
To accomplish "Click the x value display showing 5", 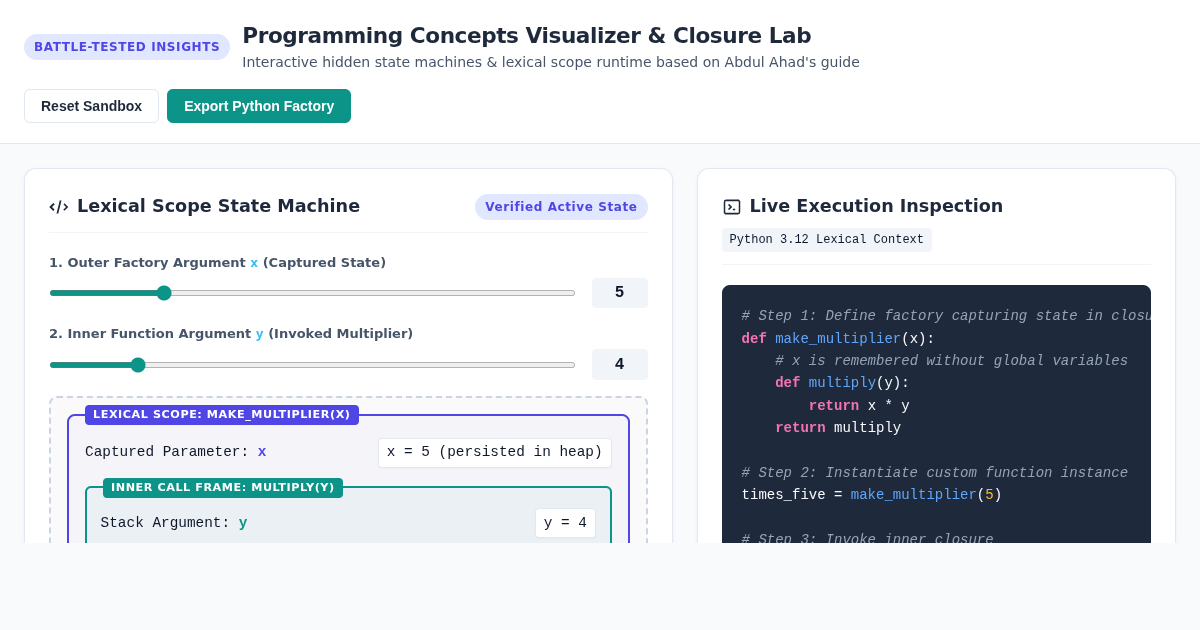I will 620,293.
